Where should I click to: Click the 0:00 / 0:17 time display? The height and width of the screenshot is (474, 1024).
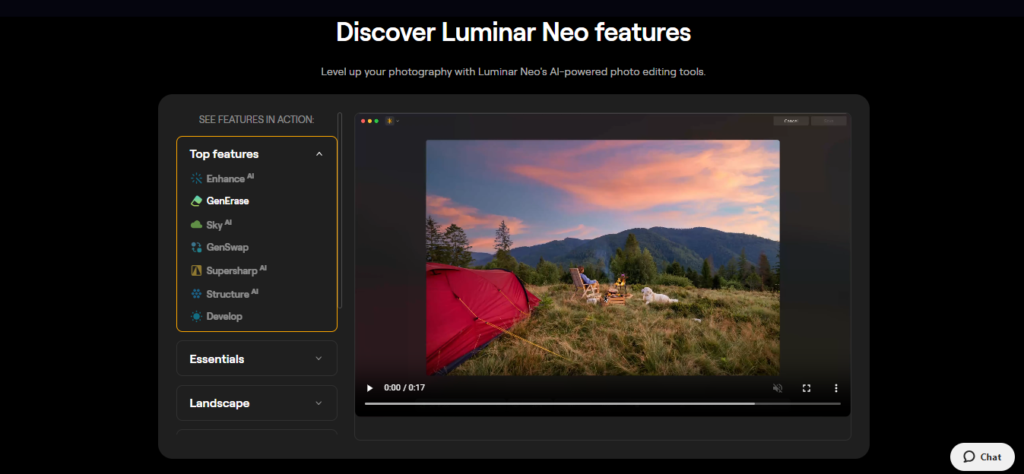pyautogui.click(x=404, y=388)
